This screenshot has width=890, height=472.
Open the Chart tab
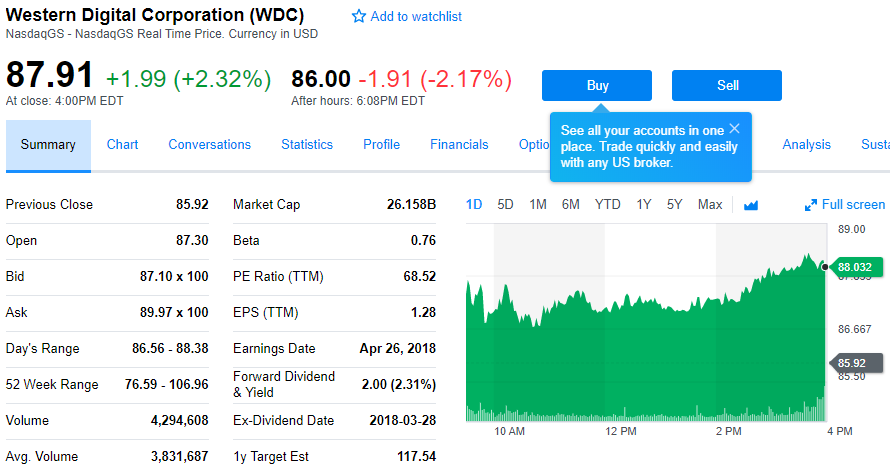(122, 145)
